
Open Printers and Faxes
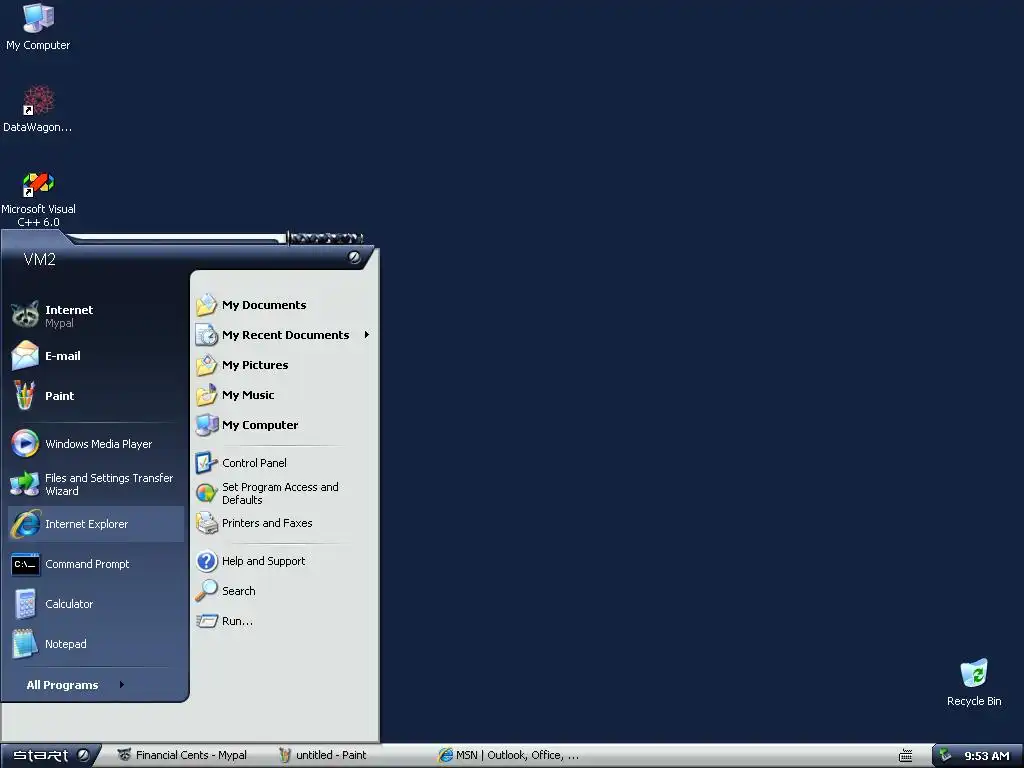(x=284, y=523)
